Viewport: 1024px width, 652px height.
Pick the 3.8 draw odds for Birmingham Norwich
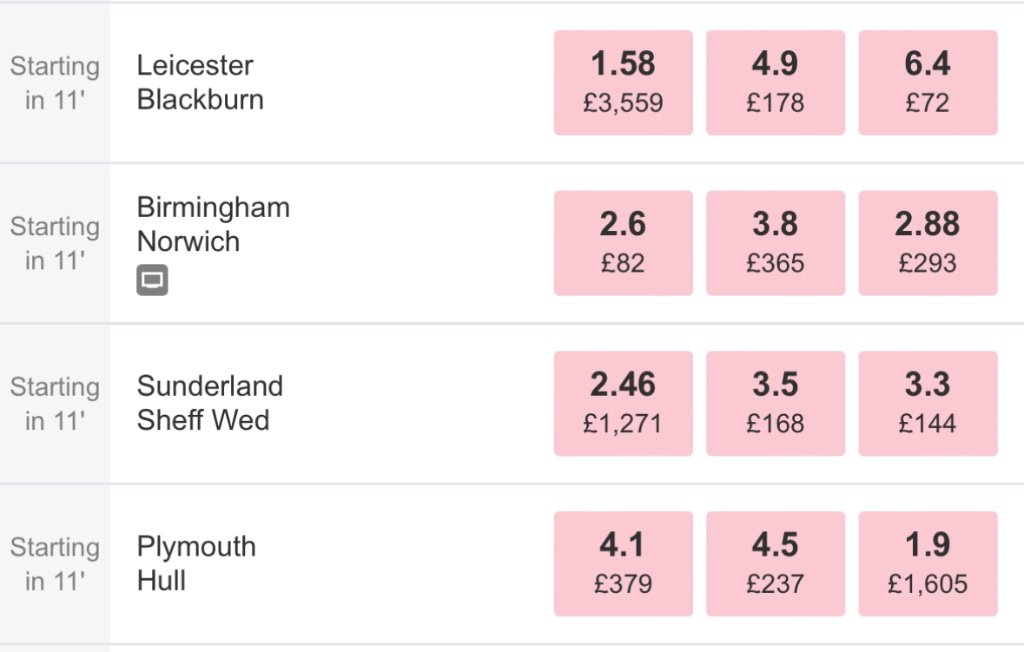coord(775,243)
